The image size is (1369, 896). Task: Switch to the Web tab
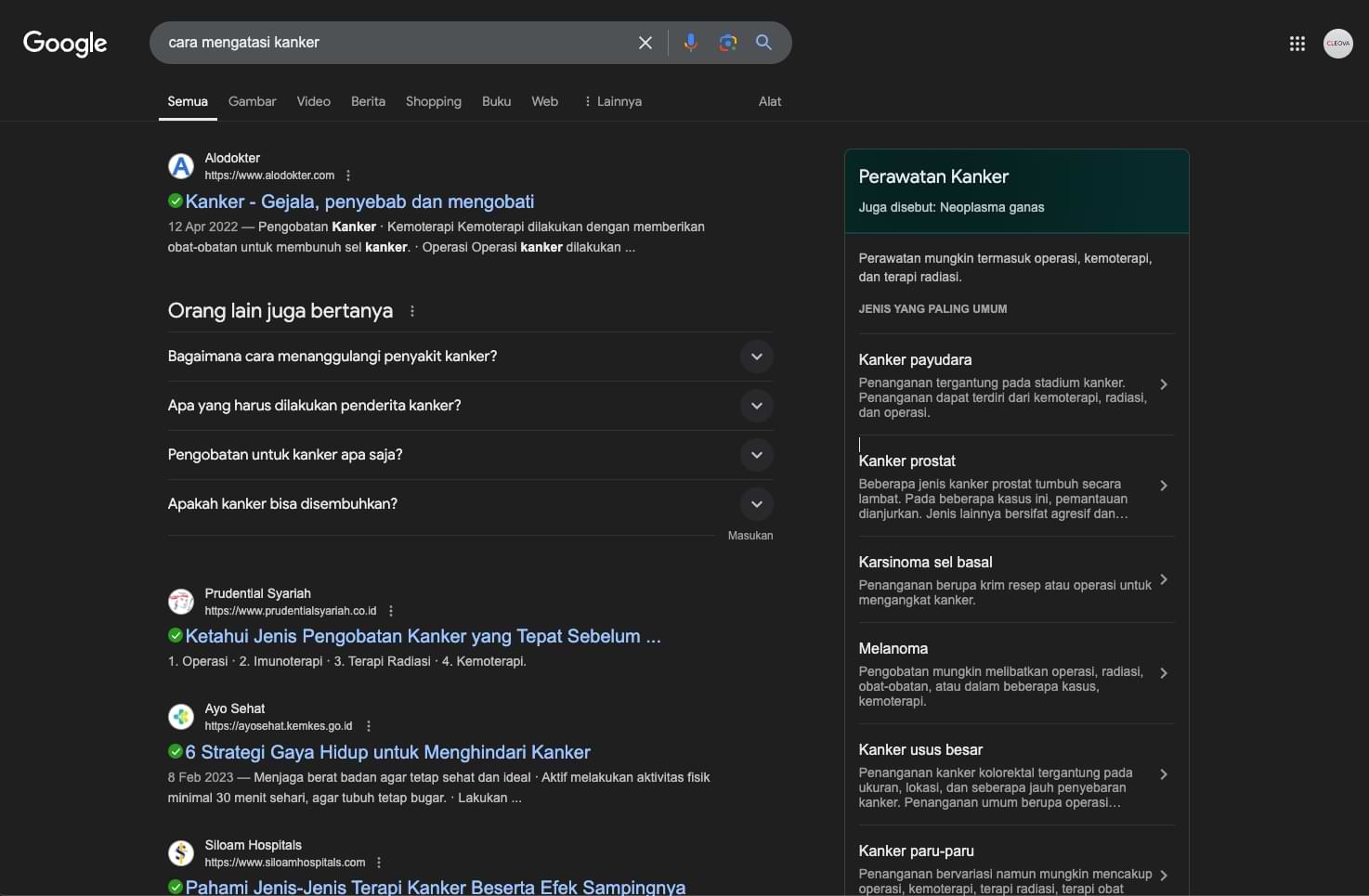(545, 101)
